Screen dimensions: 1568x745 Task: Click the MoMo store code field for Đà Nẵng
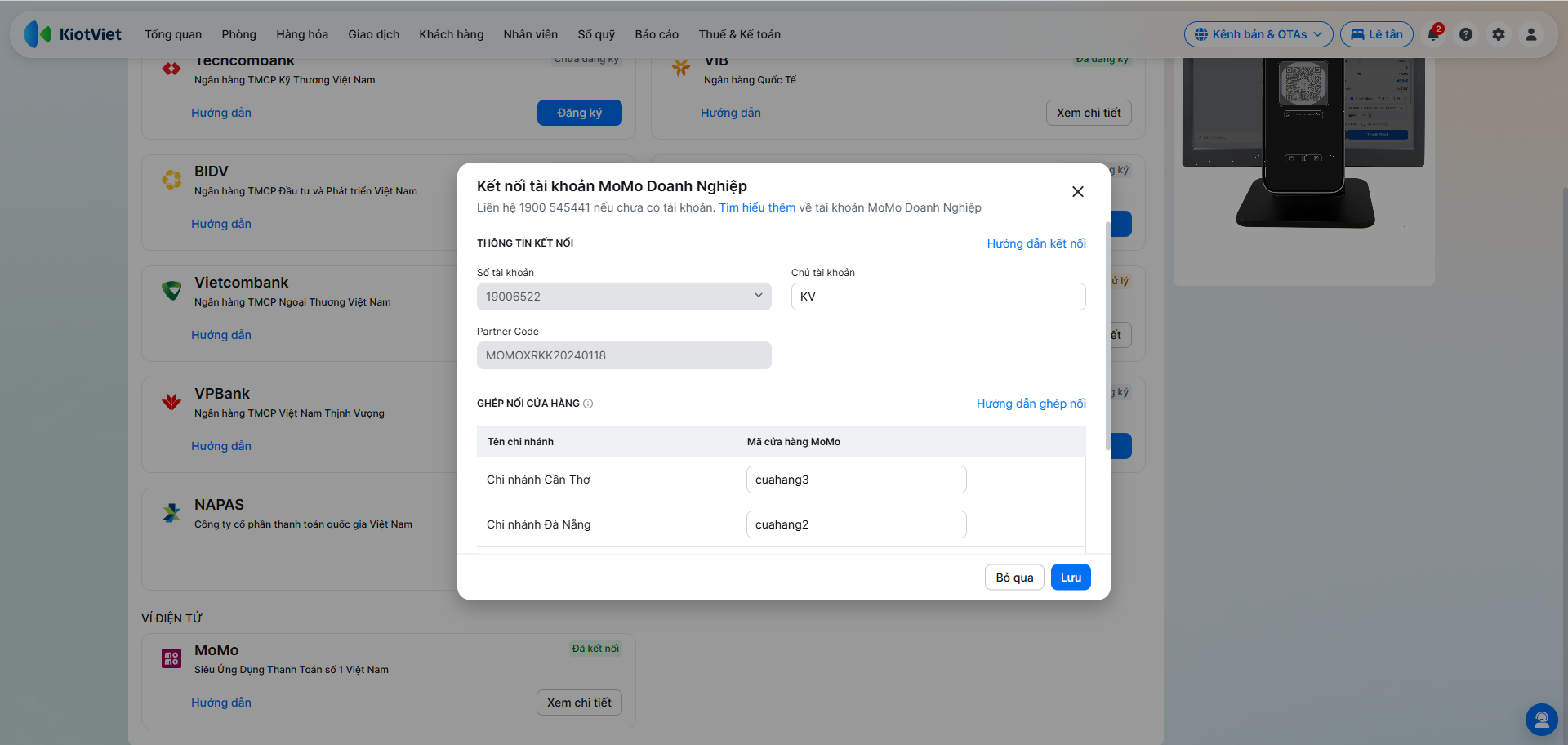857,524
